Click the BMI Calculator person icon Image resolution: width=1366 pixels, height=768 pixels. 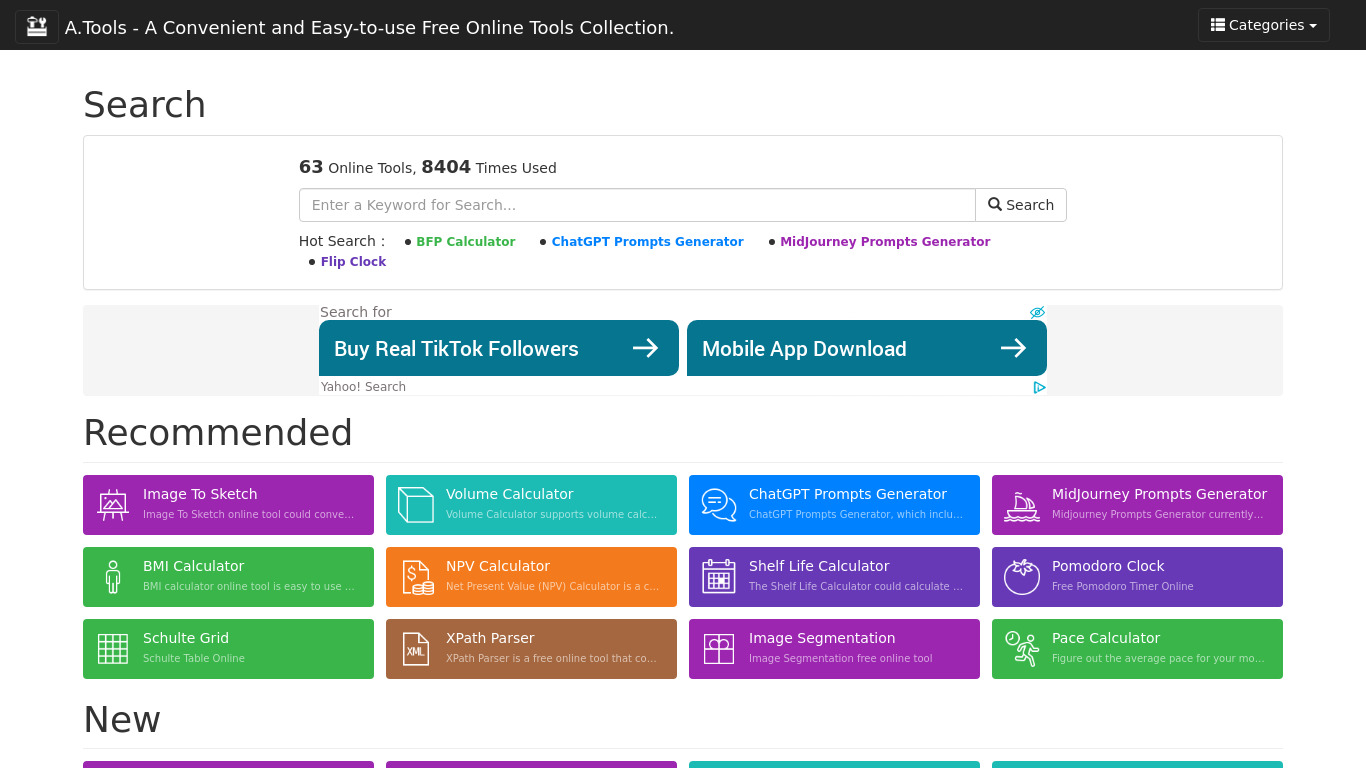(113, 577)
